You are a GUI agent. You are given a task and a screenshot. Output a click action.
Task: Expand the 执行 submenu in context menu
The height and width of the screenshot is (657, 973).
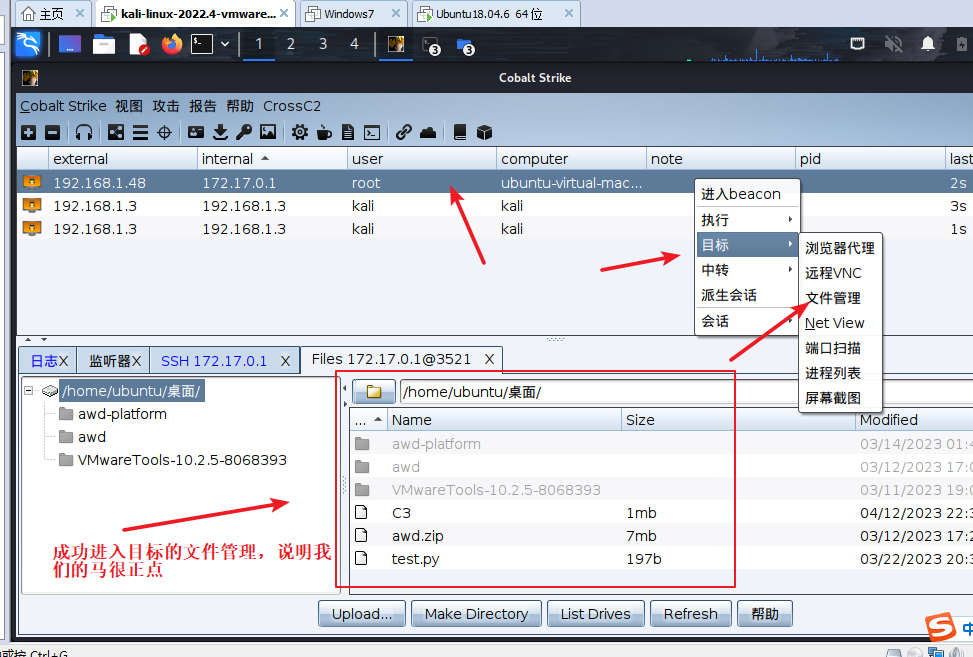747,220
